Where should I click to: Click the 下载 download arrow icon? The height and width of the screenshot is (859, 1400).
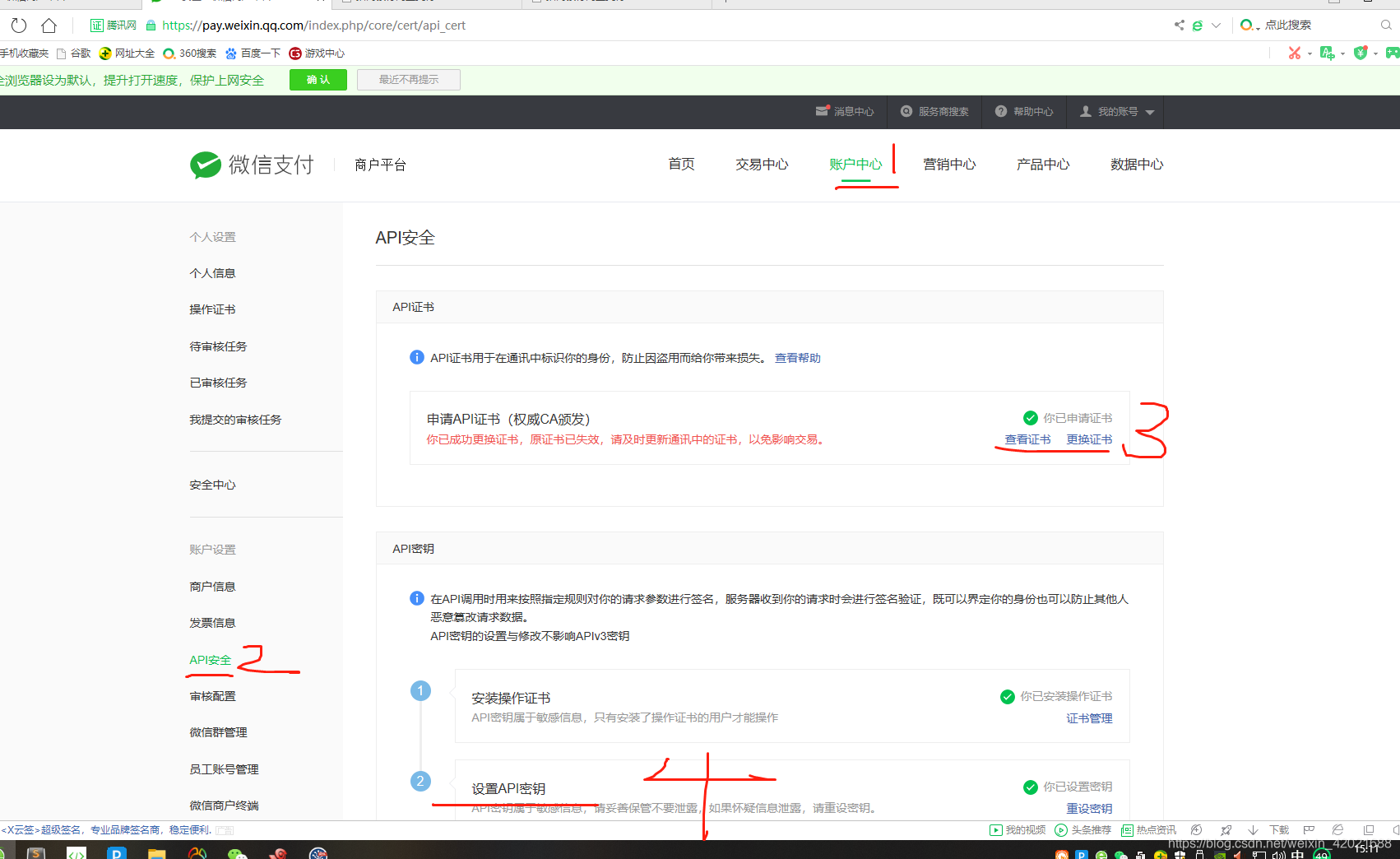click(1253, 829)
